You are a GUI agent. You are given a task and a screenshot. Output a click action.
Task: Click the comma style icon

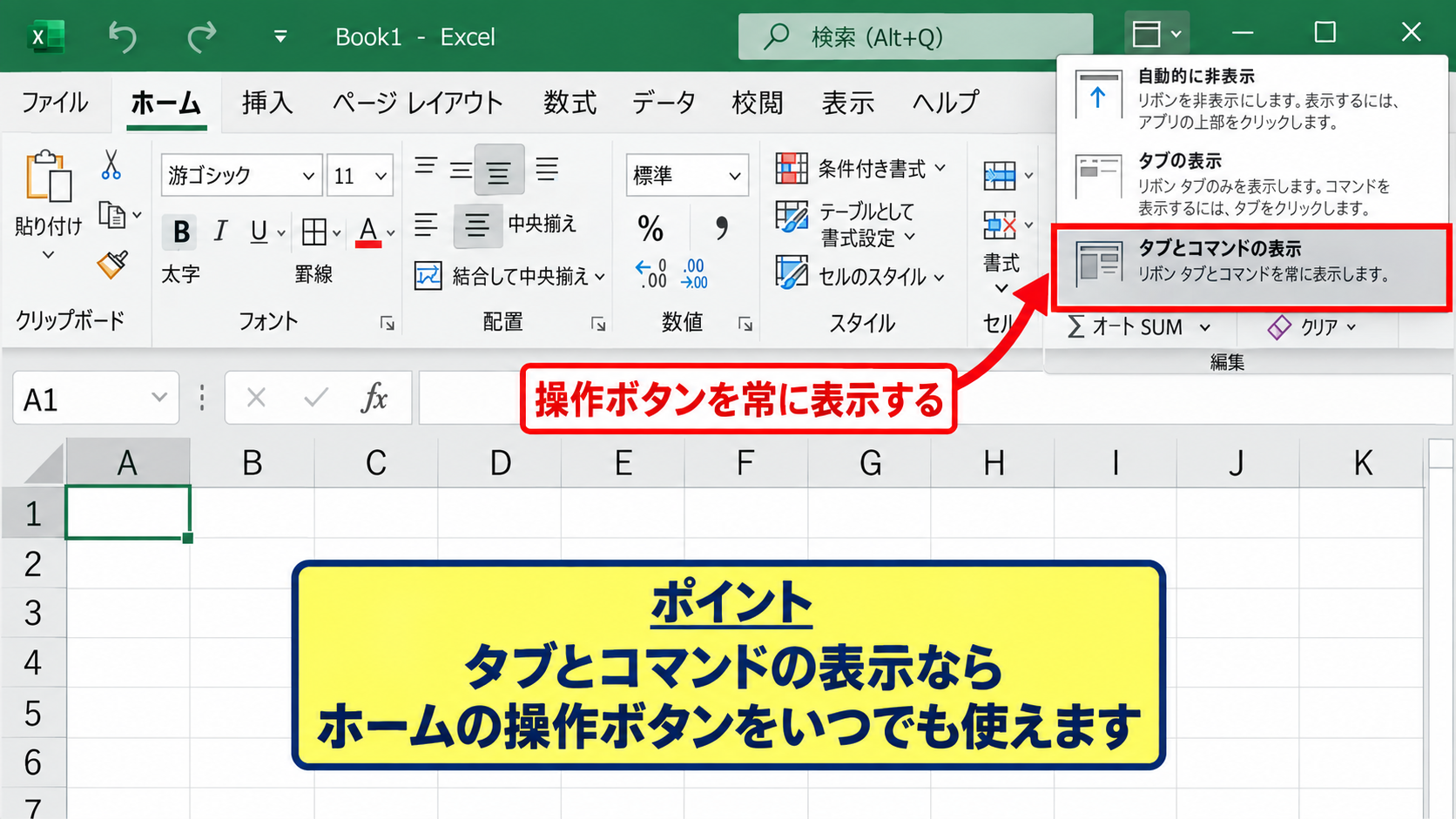click(x=721, y=229)
